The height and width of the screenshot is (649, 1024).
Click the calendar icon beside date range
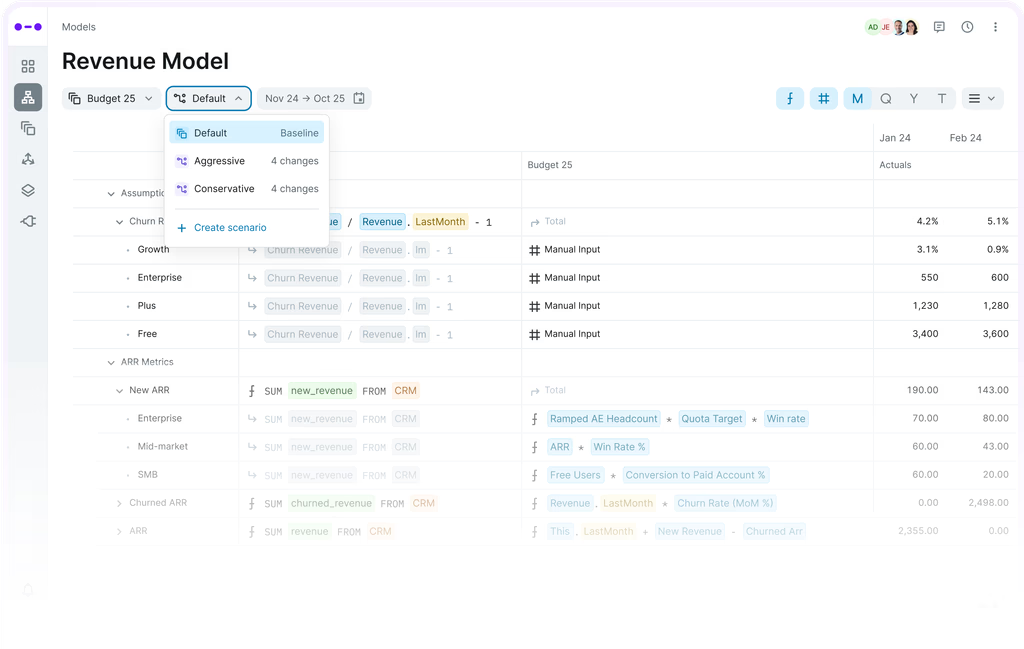point(359,98)
